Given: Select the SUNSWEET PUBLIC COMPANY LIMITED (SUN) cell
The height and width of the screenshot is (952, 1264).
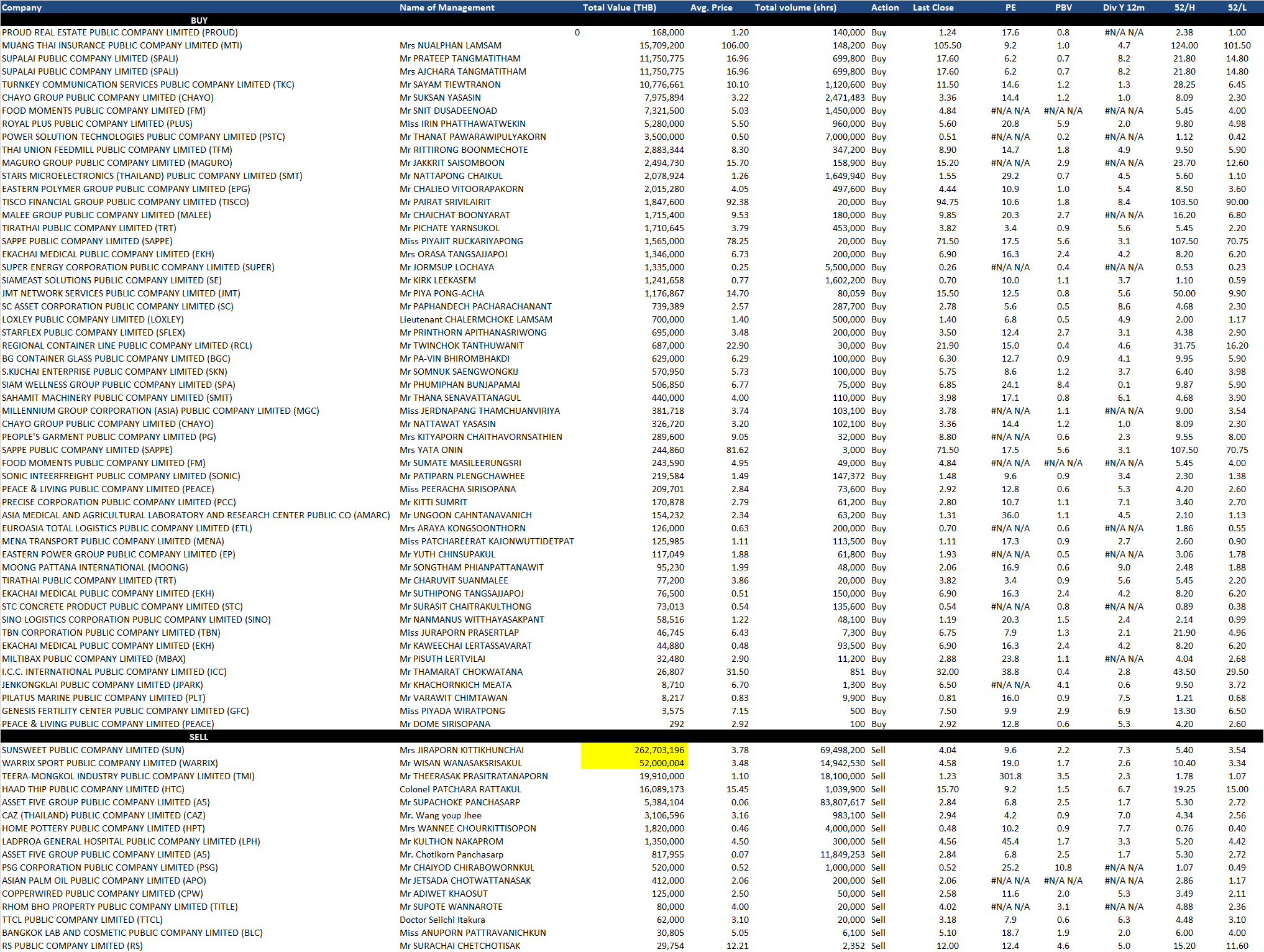Looking at the screenshot, I should 93,750.
